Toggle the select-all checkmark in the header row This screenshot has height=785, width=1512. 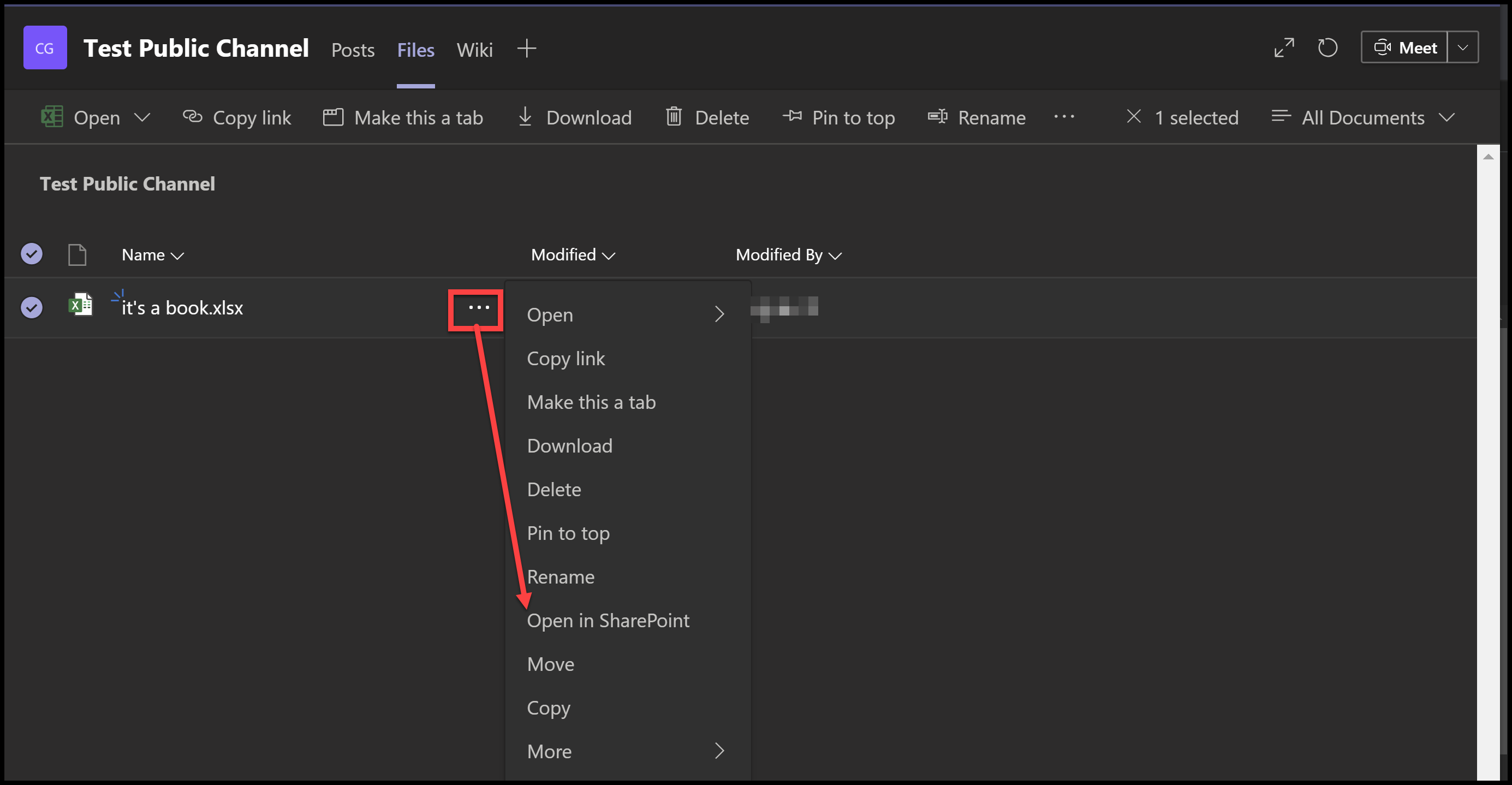[32, 254]
